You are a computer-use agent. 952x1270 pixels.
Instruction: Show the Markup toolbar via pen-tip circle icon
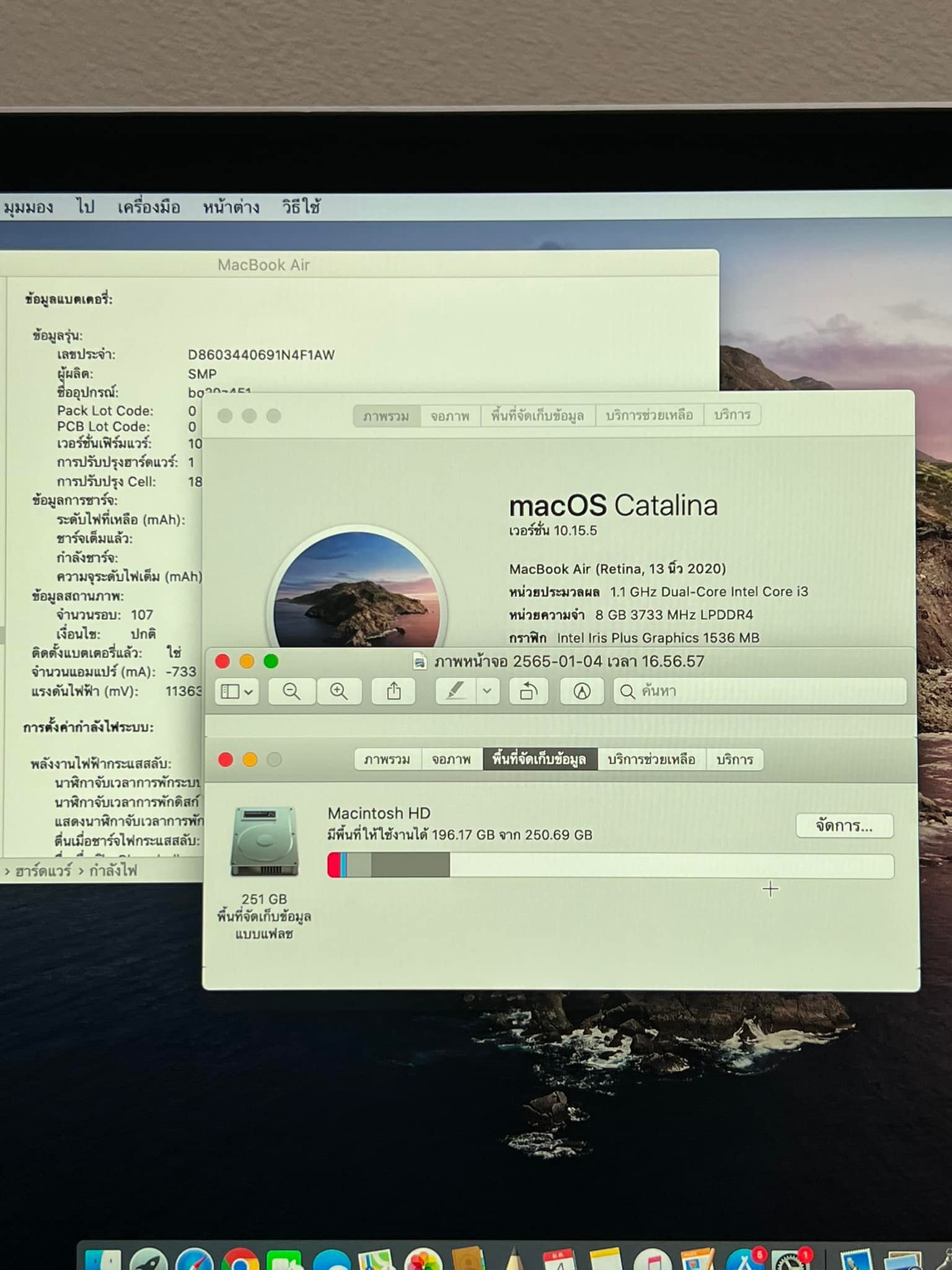[x=581, y=691]
